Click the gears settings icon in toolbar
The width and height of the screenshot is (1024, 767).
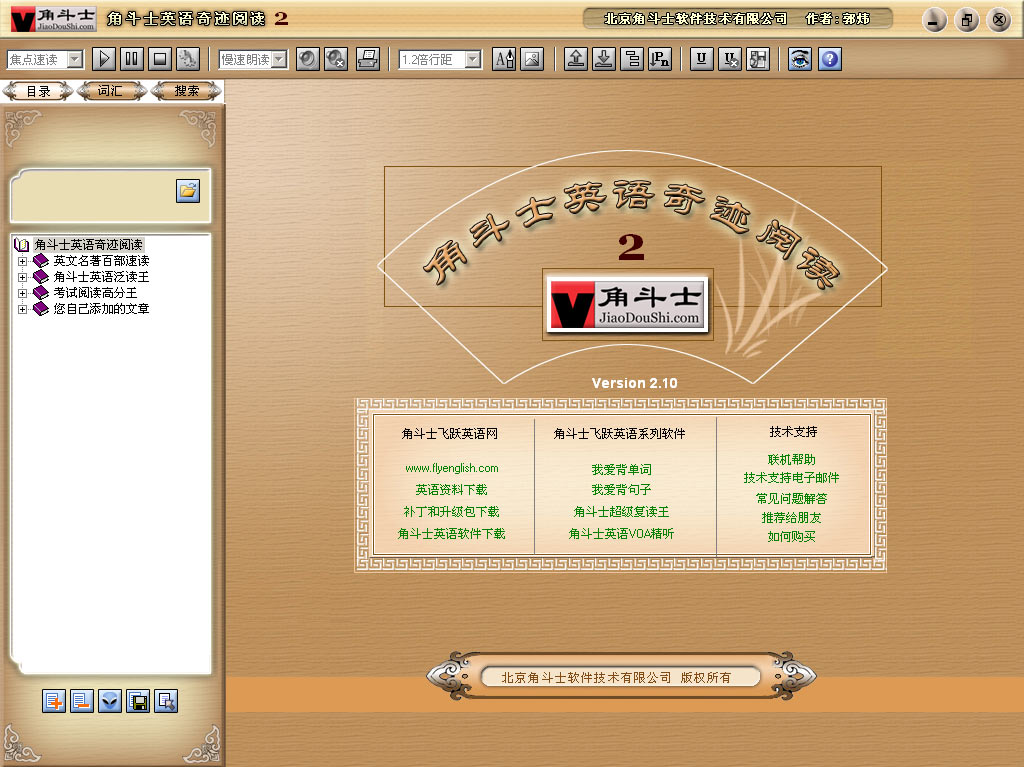pyautogui.click(x=188, y=59)
